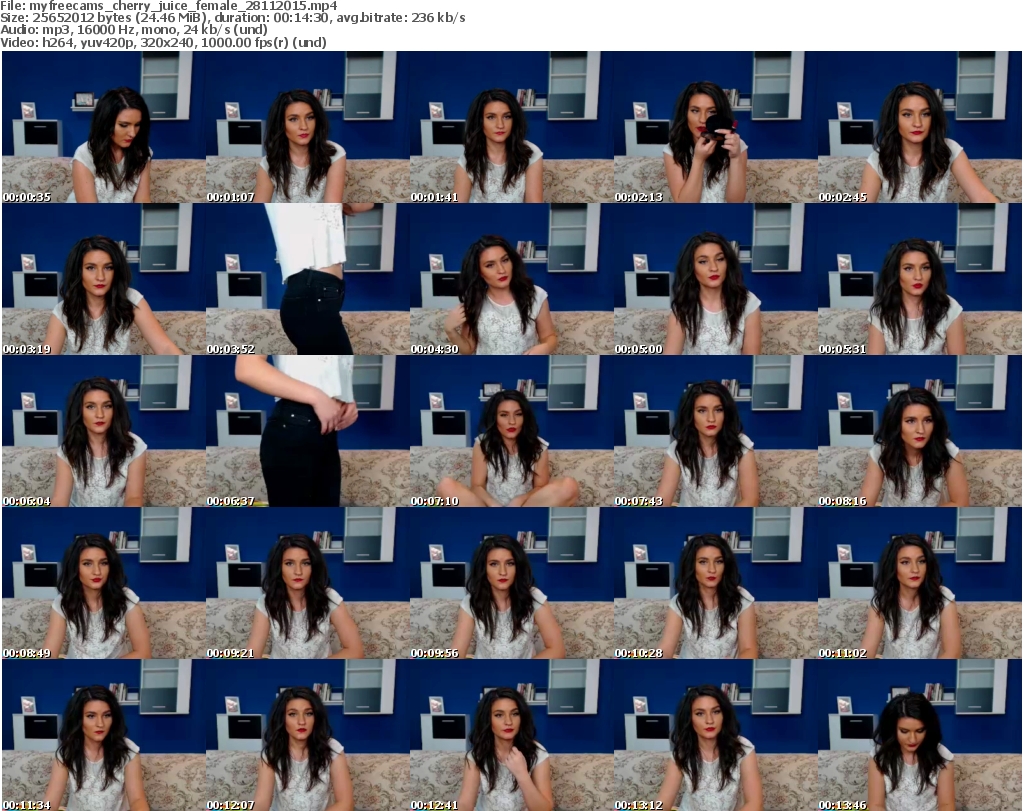Click the thumbnail at 00:05:31
This screenshot has height=811, width=1024.
(920, 279)
